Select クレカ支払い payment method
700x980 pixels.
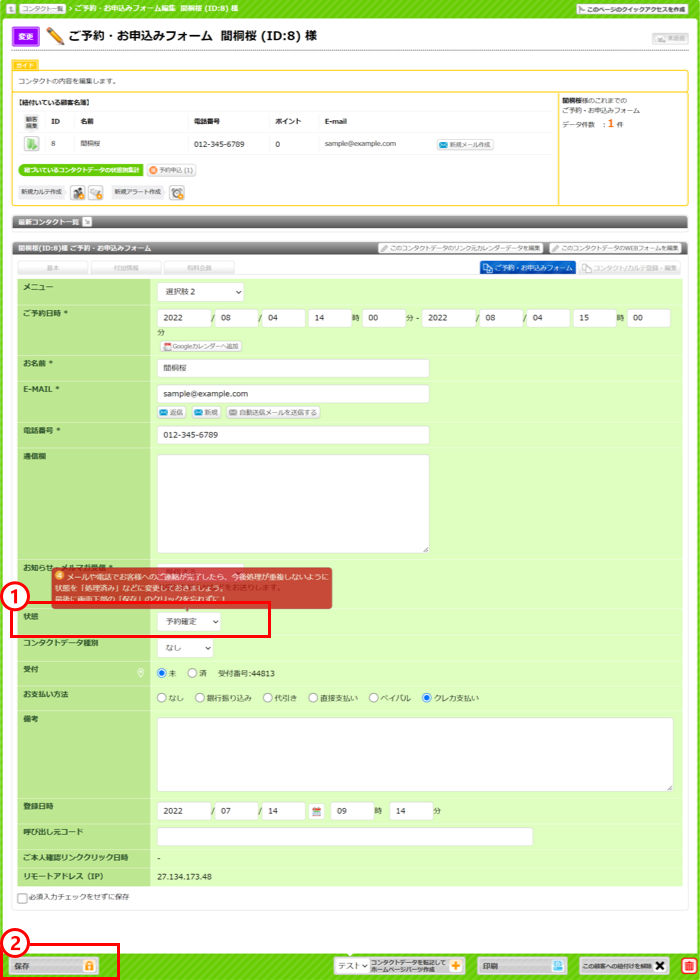click(427, 698)
